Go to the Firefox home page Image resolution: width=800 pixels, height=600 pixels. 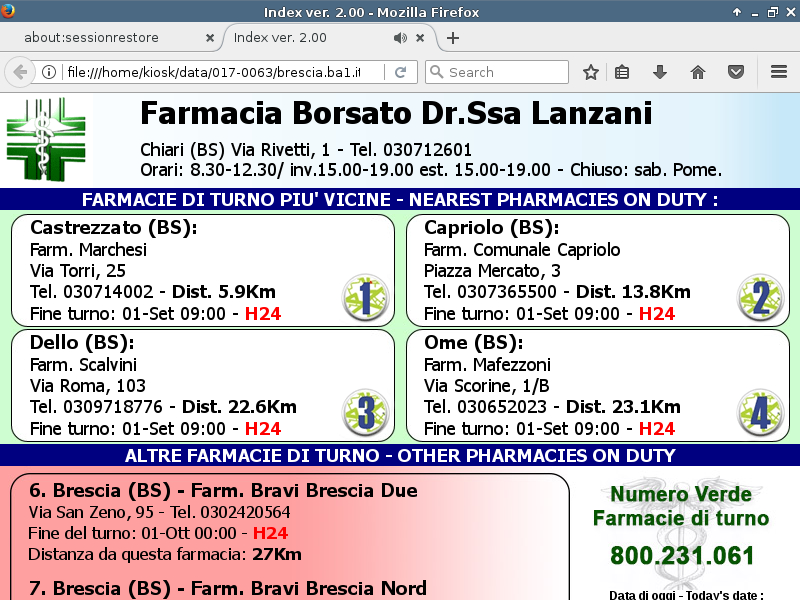click(x=698, y=72)
